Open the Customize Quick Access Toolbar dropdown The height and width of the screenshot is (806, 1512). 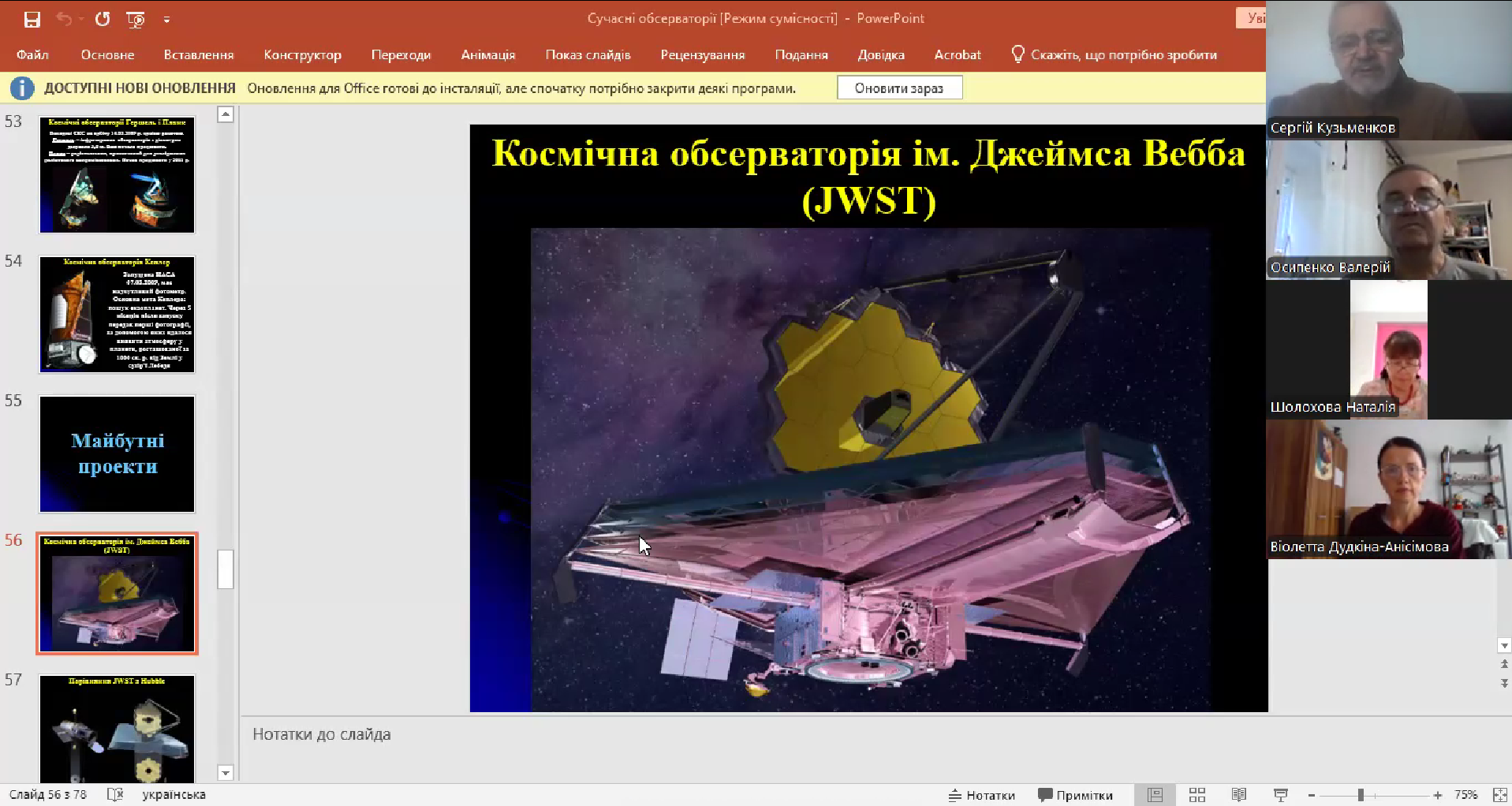[166, 20]
